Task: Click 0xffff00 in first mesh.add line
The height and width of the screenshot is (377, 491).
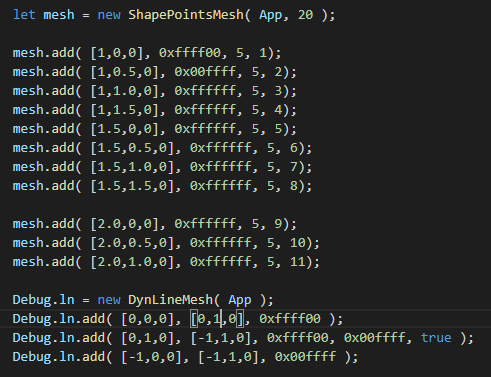Action: pos(190,53)
